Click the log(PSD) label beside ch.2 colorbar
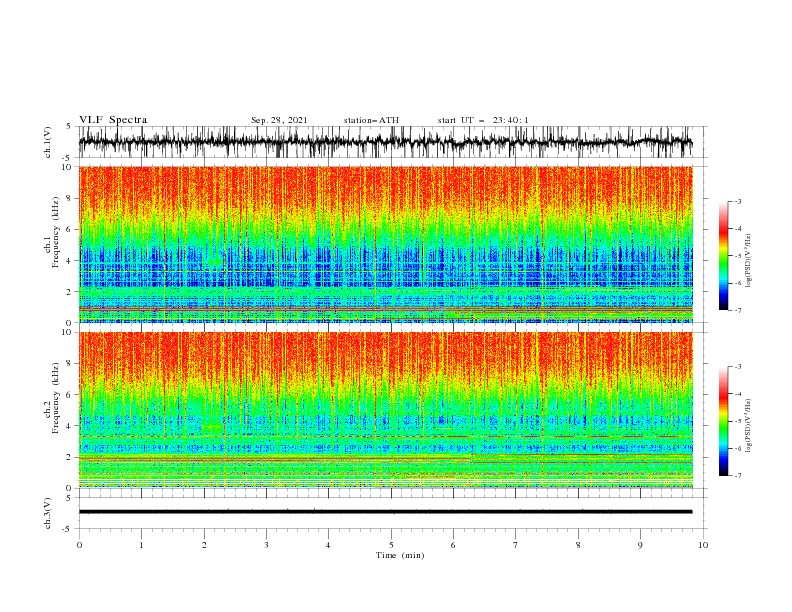This screenshot has width=792, height=612. pyautogui.click(x=749, y=425)
